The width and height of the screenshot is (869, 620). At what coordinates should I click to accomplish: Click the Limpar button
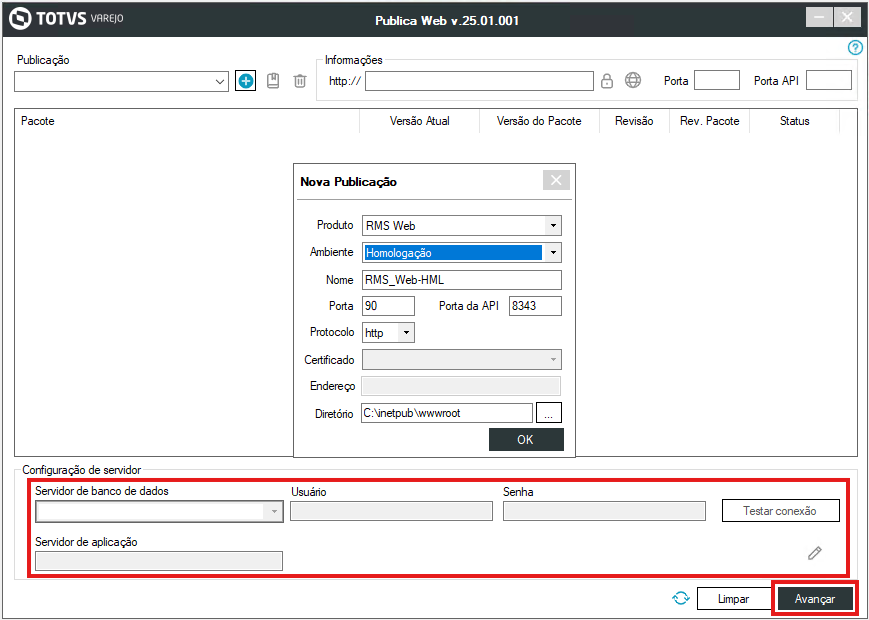pos(733,599)
